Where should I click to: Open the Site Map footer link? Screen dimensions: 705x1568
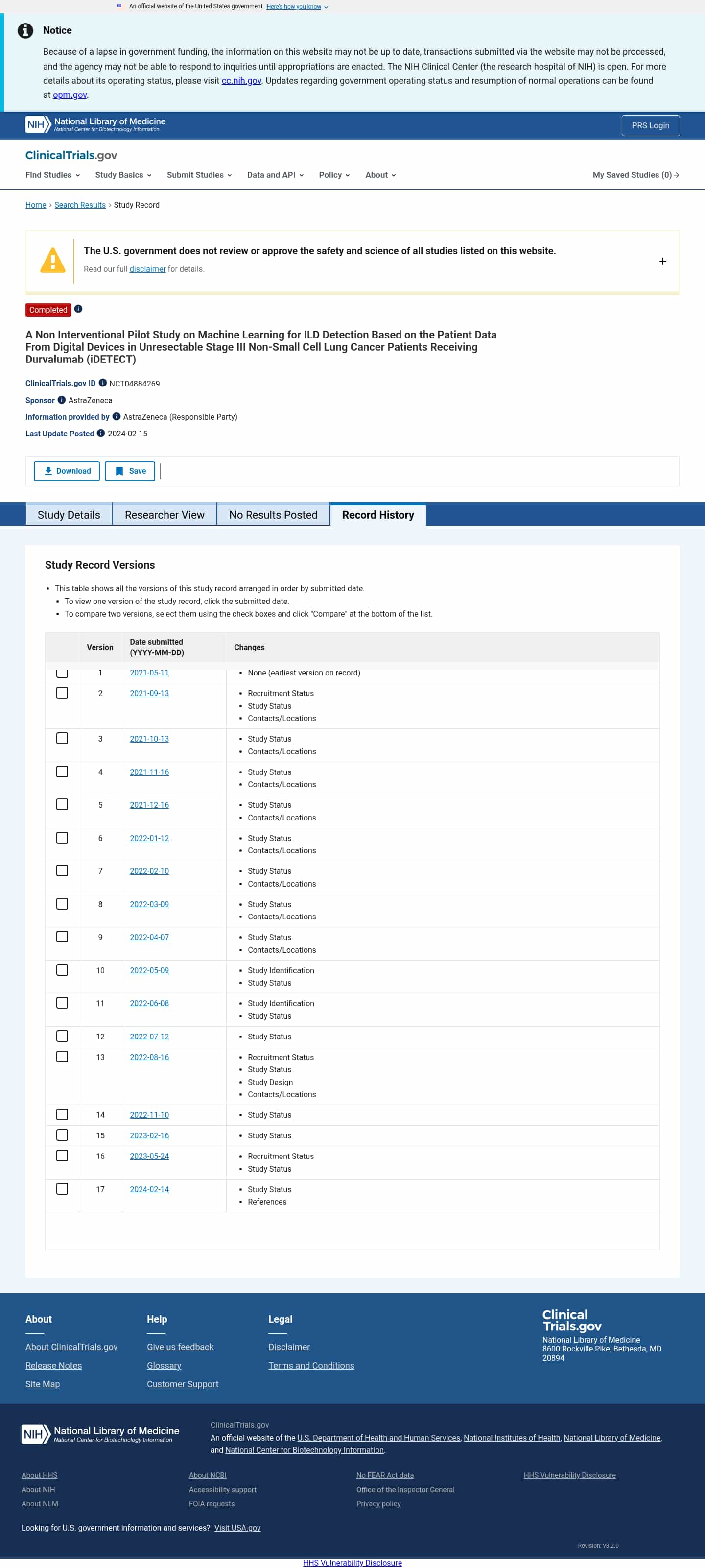(x=43, y=1384)
